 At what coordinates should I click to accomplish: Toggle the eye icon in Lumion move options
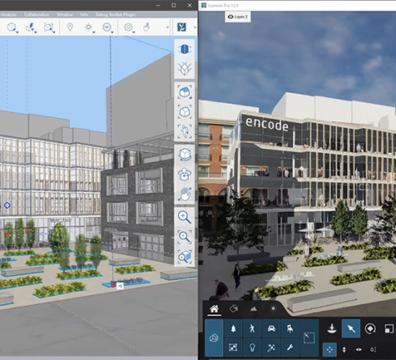[359, 350]
